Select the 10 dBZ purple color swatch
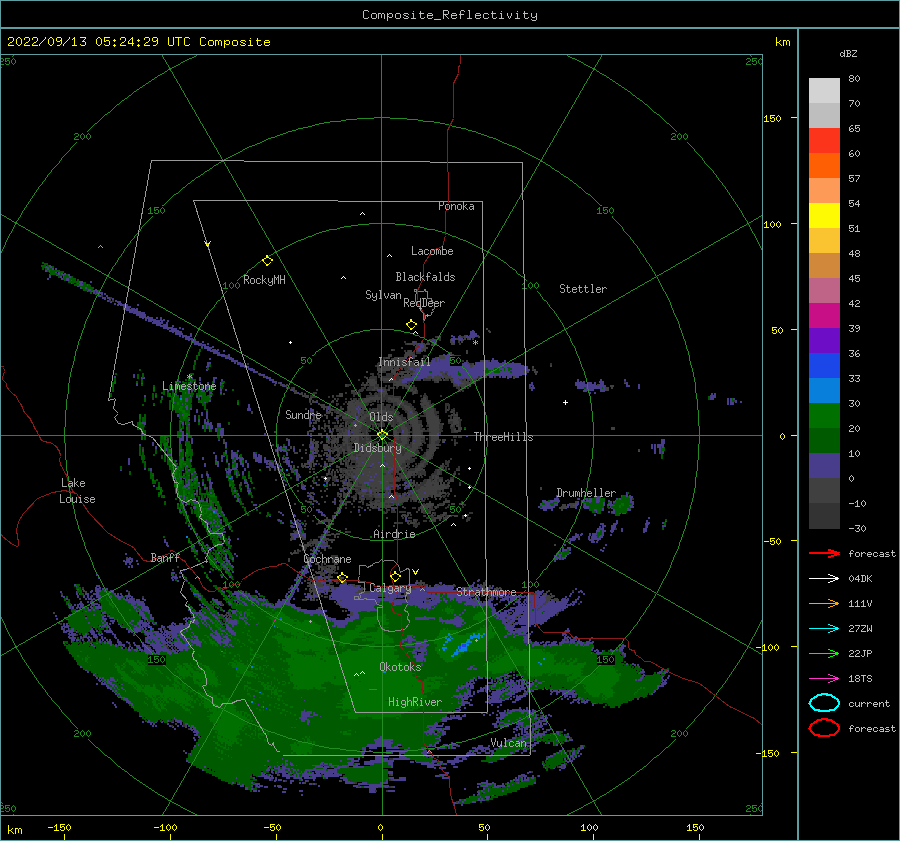Screen dimensions: 900x841 tap(824, 466)
